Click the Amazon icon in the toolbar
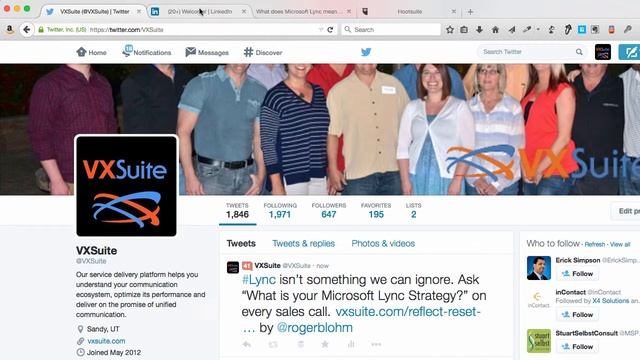 (x=9, y=29)
